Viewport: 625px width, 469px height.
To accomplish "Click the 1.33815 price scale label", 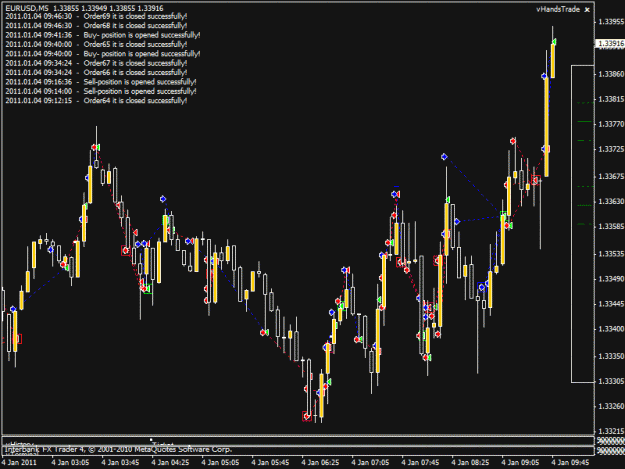I will (611, 99).
